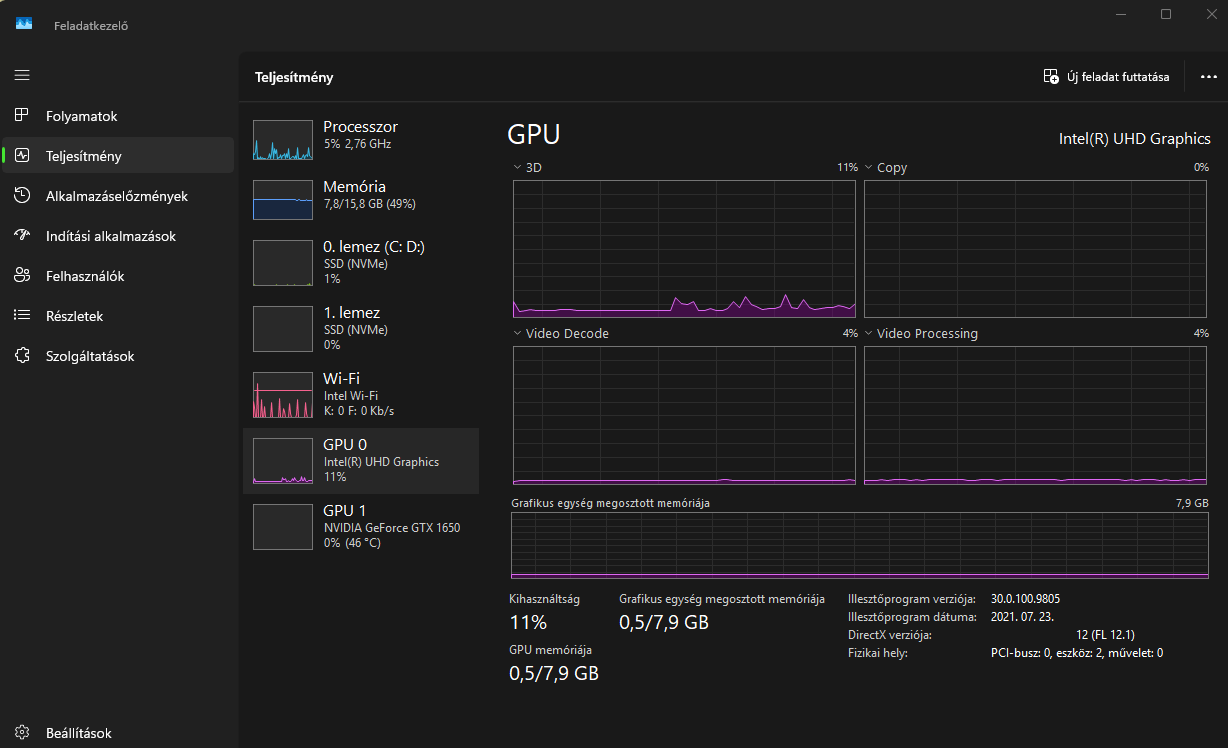Expand the 3D graph engine dropdown
Screen dimensions: 1228x748
point(517,167)
